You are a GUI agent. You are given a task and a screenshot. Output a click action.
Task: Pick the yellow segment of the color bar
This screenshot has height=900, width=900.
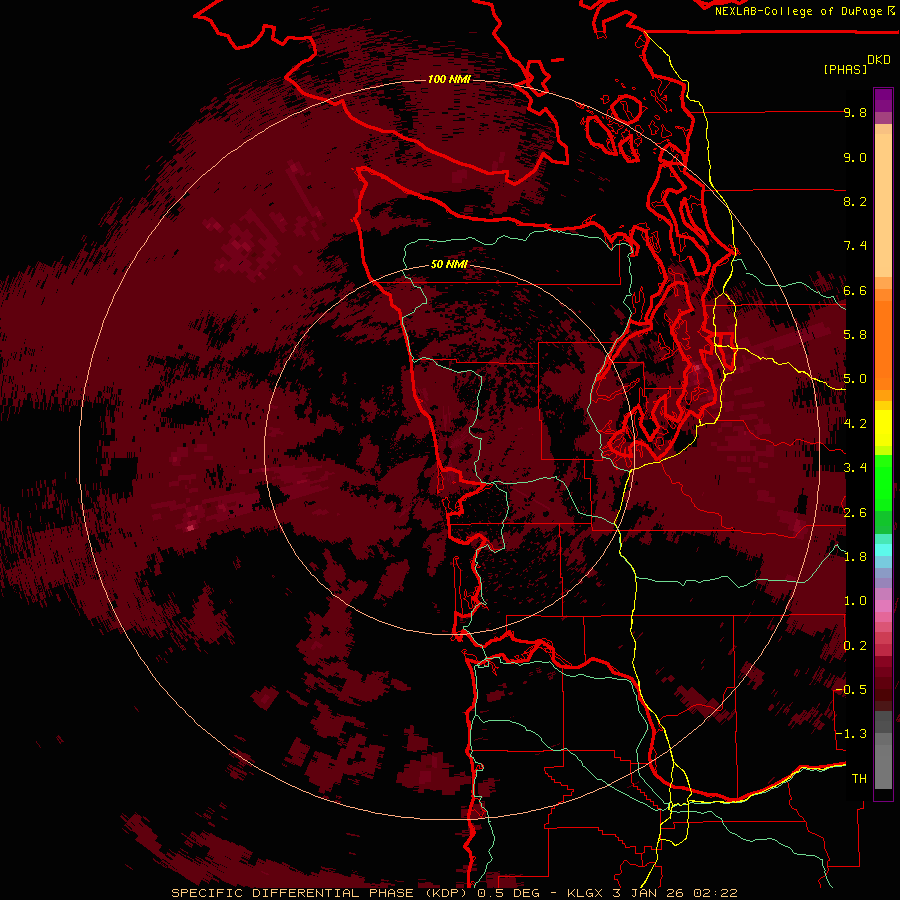tap(883, 428)
